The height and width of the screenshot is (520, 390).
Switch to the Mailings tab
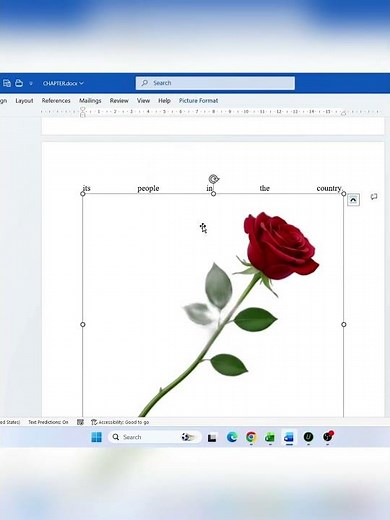tap(90, 101)
